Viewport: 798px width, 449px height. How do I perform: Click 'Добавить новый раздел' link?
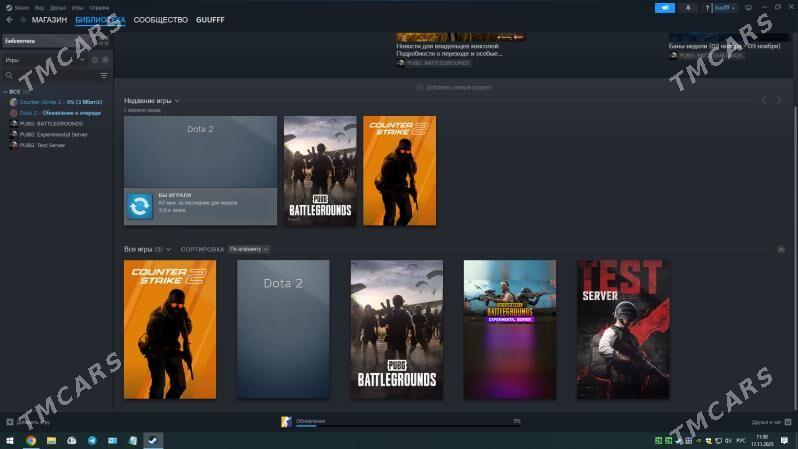coord(454,88)
